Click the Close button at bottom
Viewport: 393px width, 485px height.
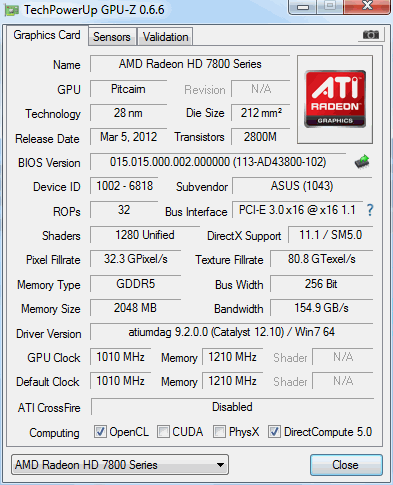(x=346, y=465)
